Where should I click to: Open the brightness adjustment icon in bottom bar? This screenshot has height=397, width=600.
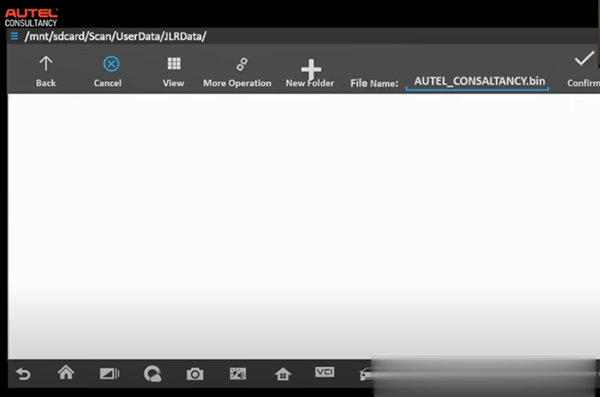point(238,374)
